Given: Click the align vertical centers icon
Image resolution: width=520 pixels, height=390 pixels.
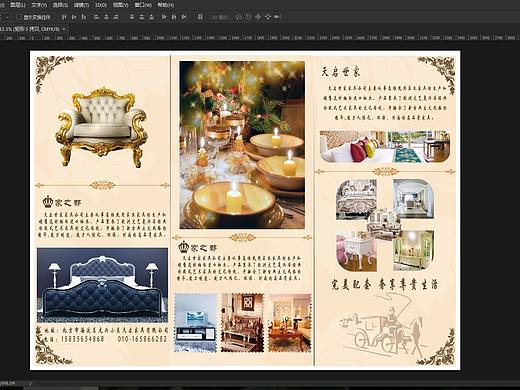Looking at the screenshot, I should tap(74, 17).
